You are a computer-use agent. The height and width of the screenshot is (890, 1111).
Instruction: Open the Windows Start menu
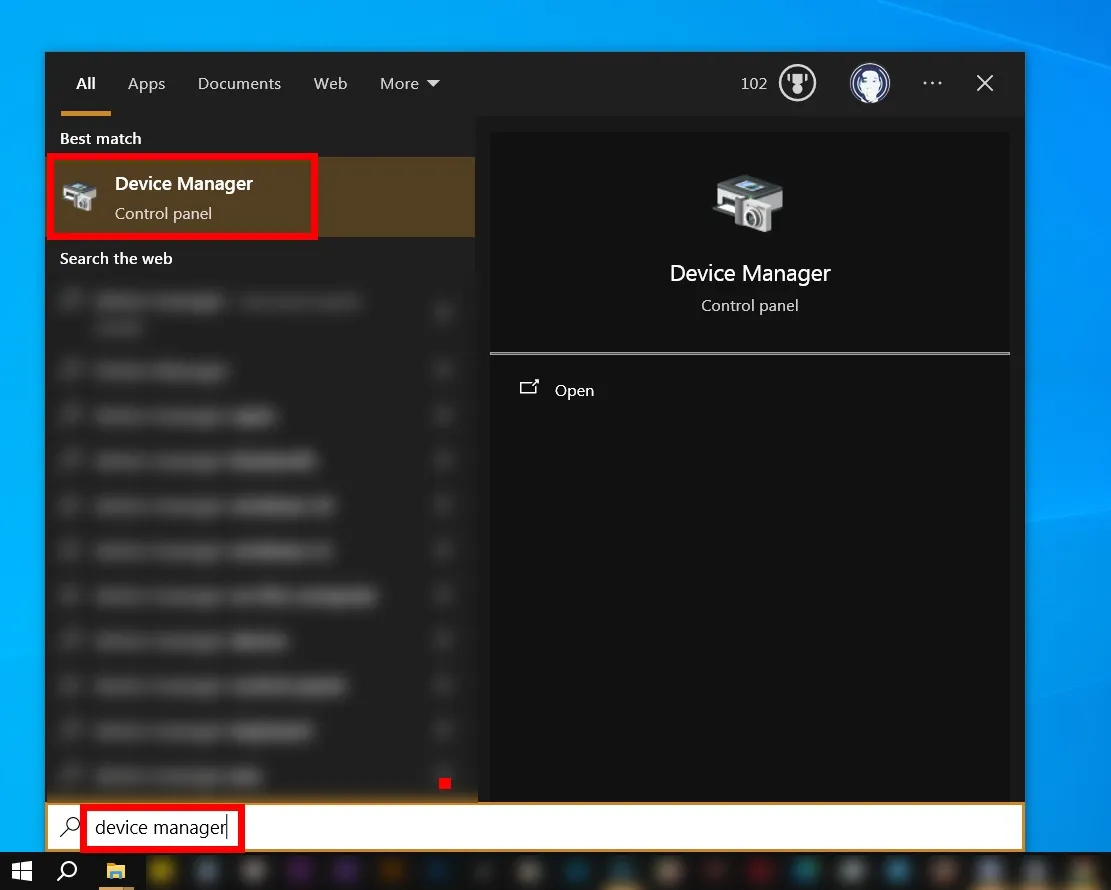(21, 871)
